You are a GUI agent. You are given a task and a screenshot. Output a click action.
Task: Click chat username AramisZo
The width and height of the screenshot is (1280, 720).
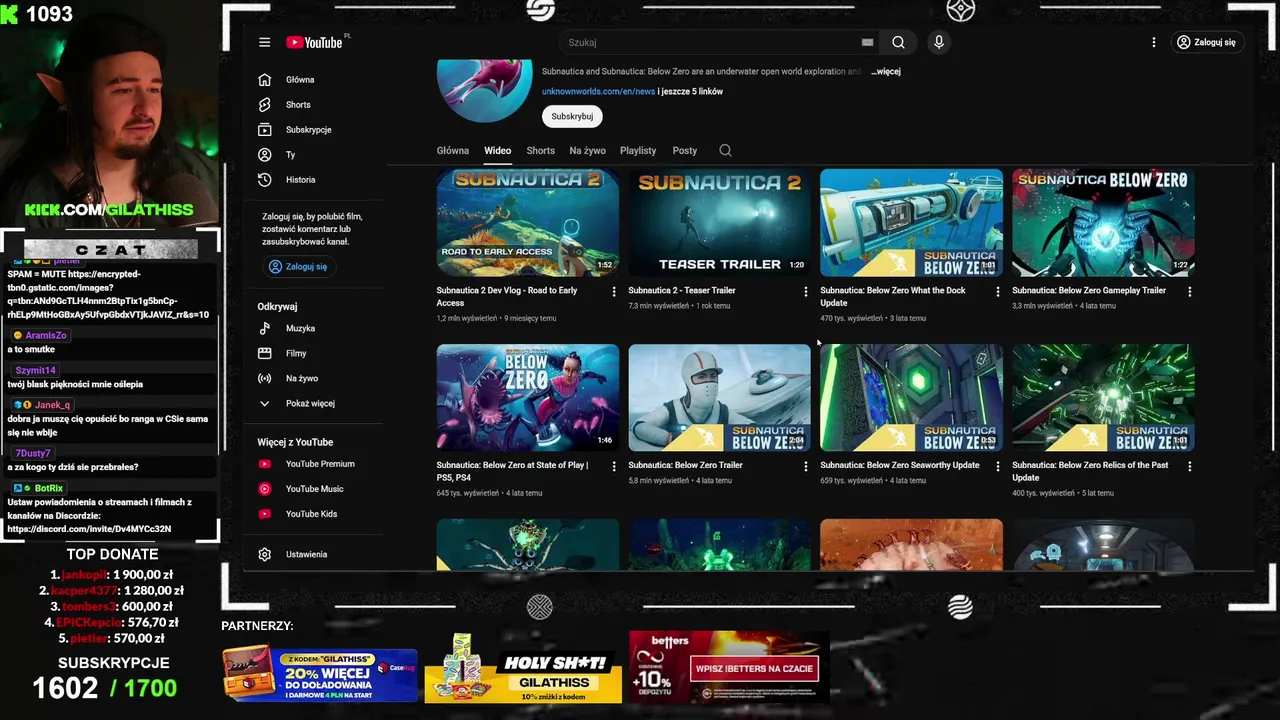click(x=46, y=335)
